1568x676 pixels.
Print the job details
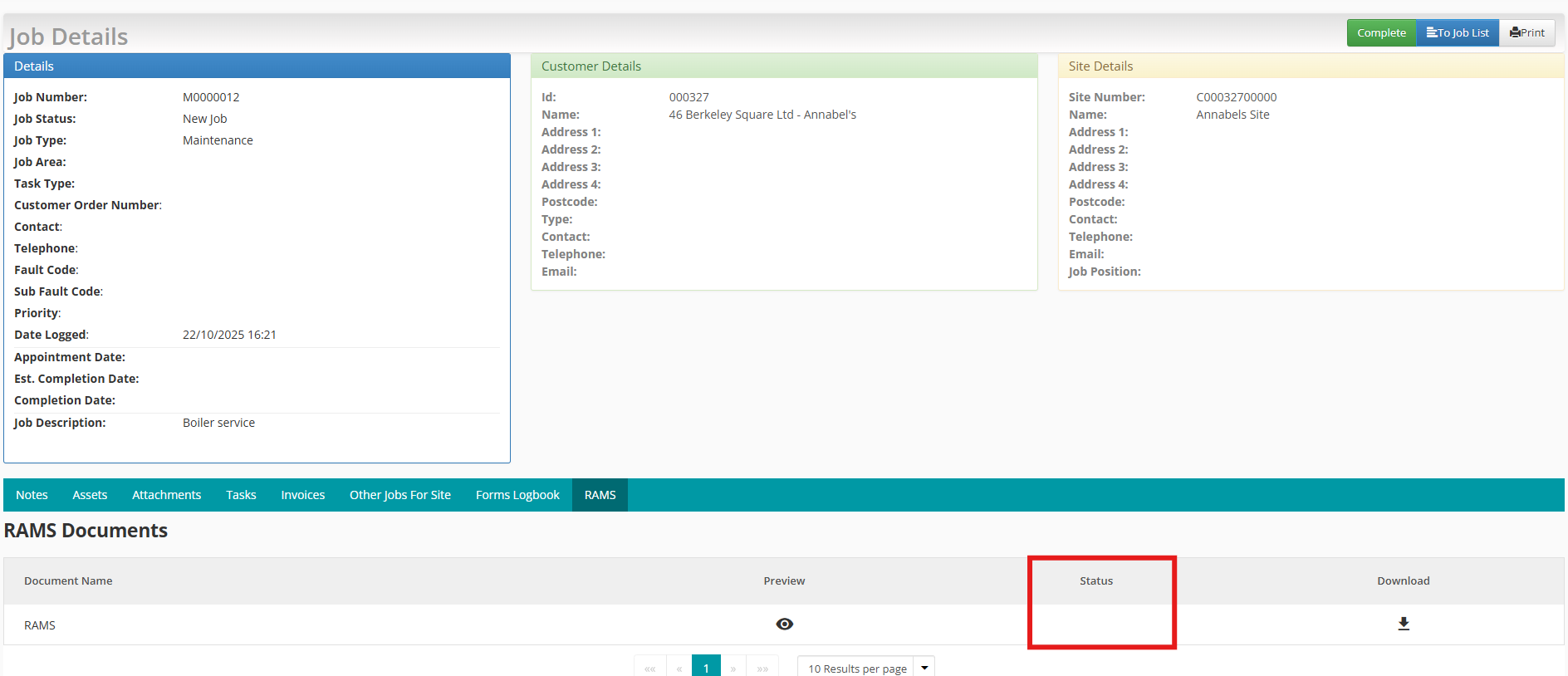point(1527,33)
